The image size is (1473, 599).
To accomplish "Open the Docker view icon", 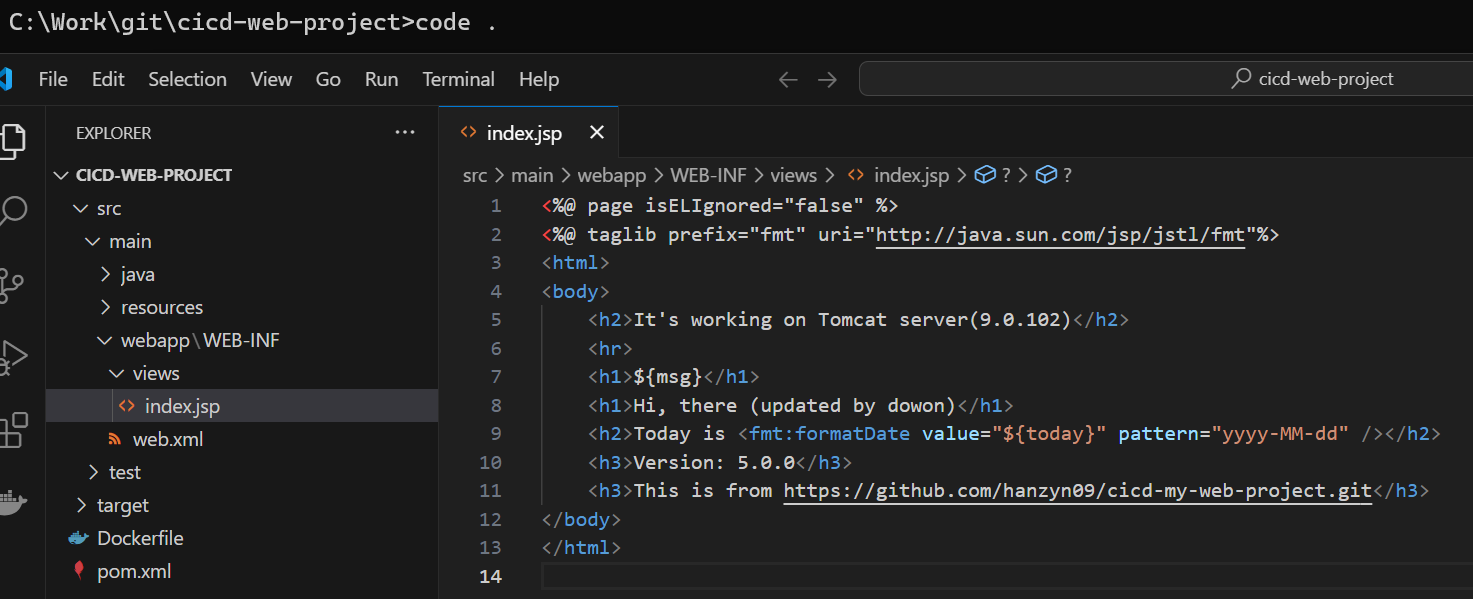I will coord(10,501).
